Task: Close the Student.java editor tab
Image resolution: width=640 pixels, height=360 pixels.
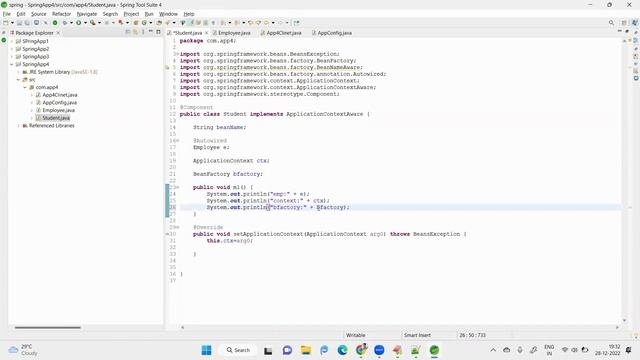Action: click(207, 33)
